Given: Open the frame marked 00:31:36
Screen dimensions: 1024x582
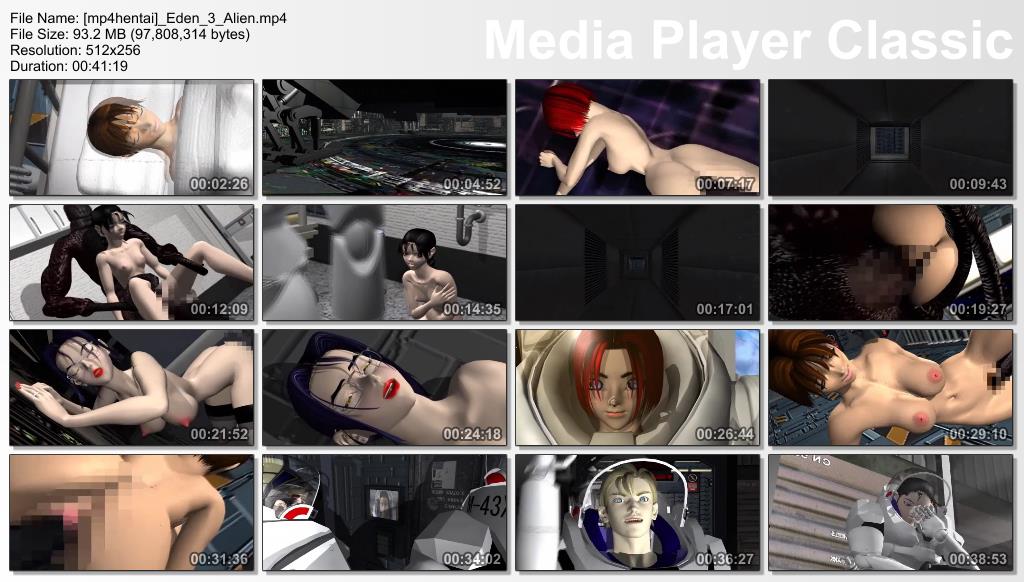Looking at the screenshot, I should tap(132, 513).
